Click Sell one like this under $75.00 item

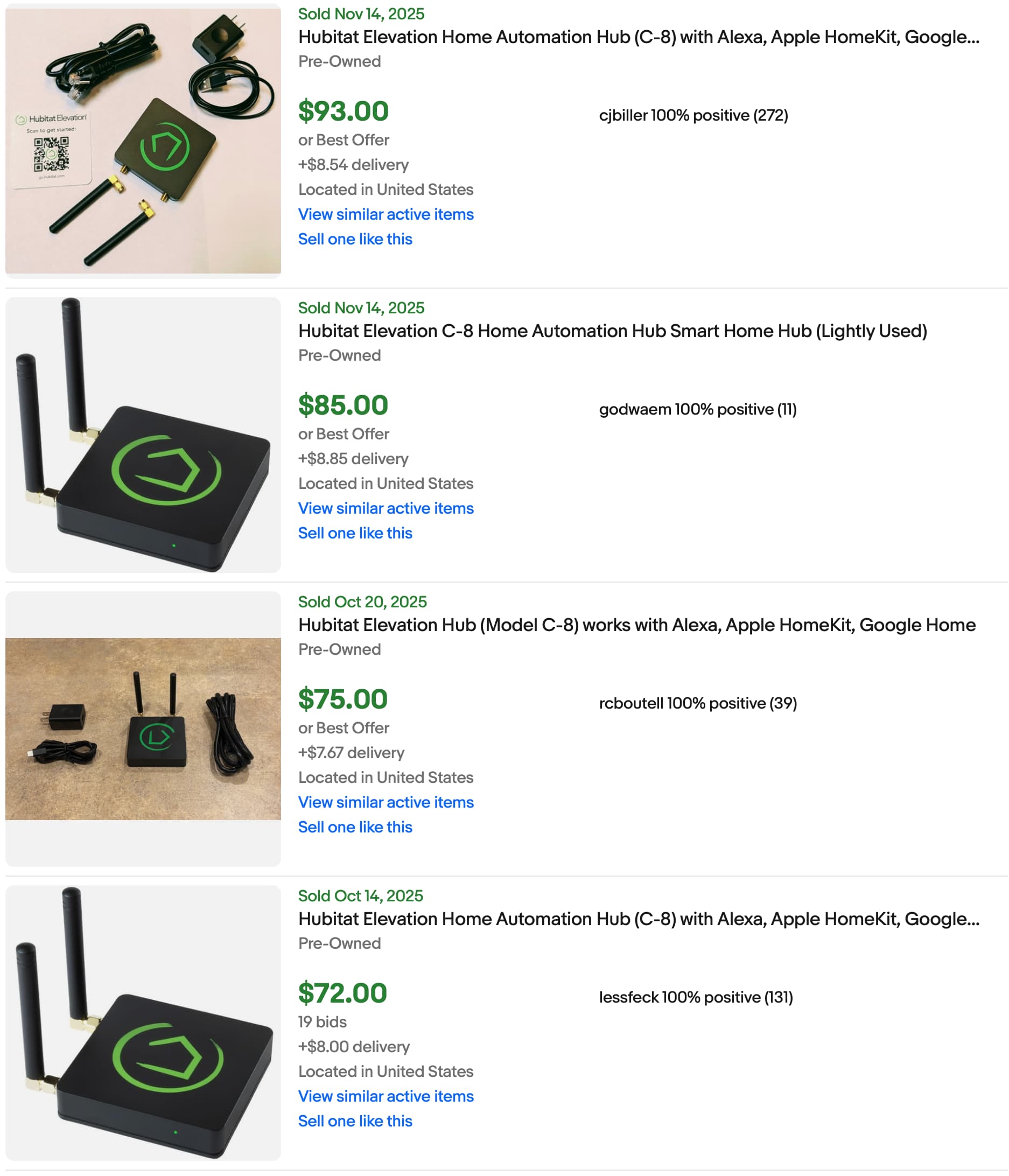[x=355, y=828]
